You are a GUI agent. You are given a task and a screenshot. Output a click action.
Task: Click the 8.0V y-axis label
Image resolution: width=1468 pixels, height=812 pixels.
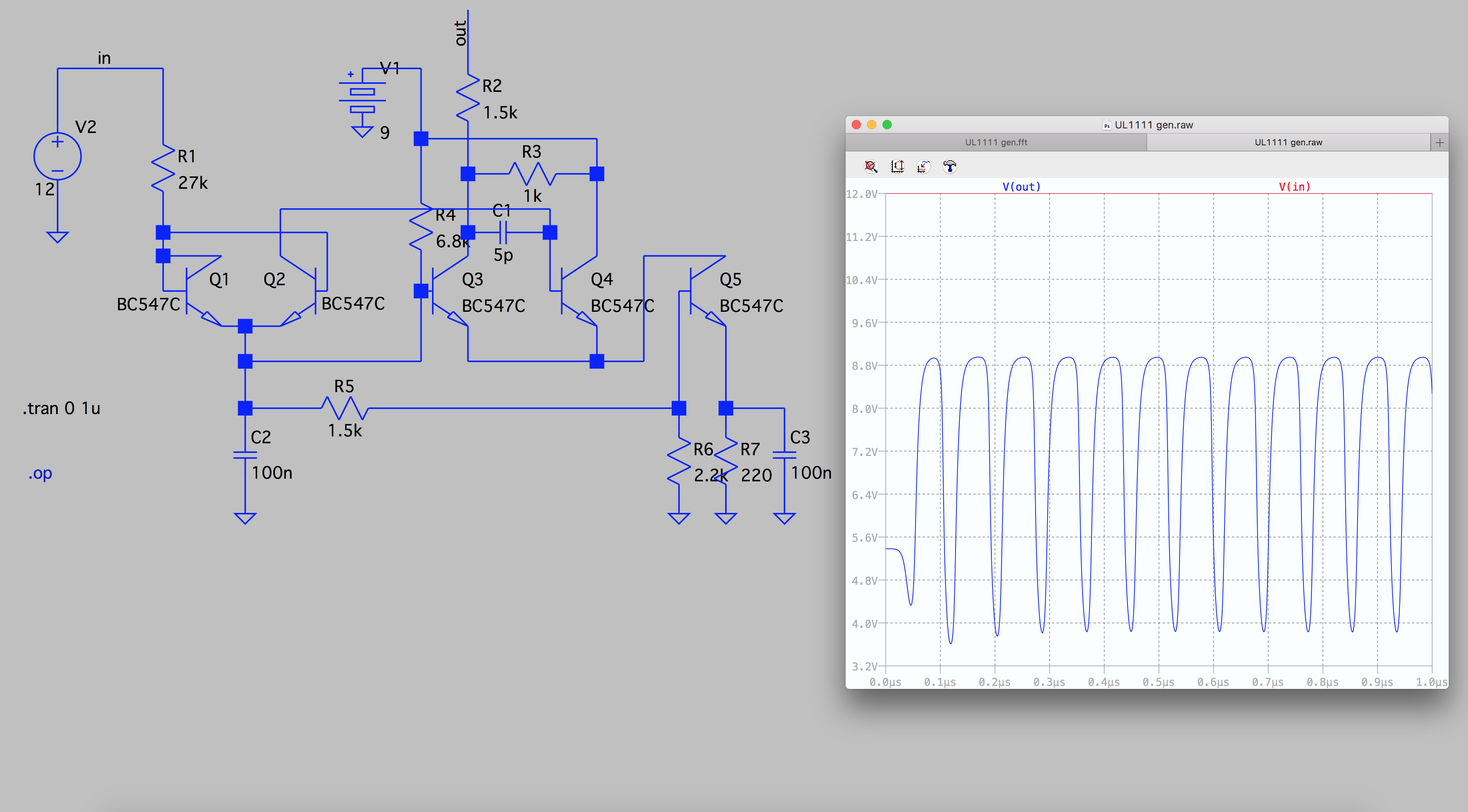coord(864,409)
